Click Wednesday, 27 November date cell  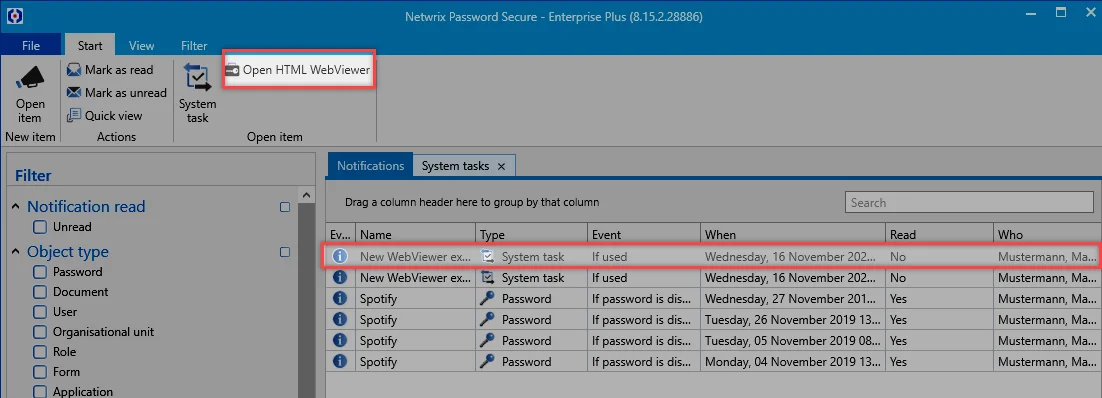pyautogui.click(x=793, y=299)
